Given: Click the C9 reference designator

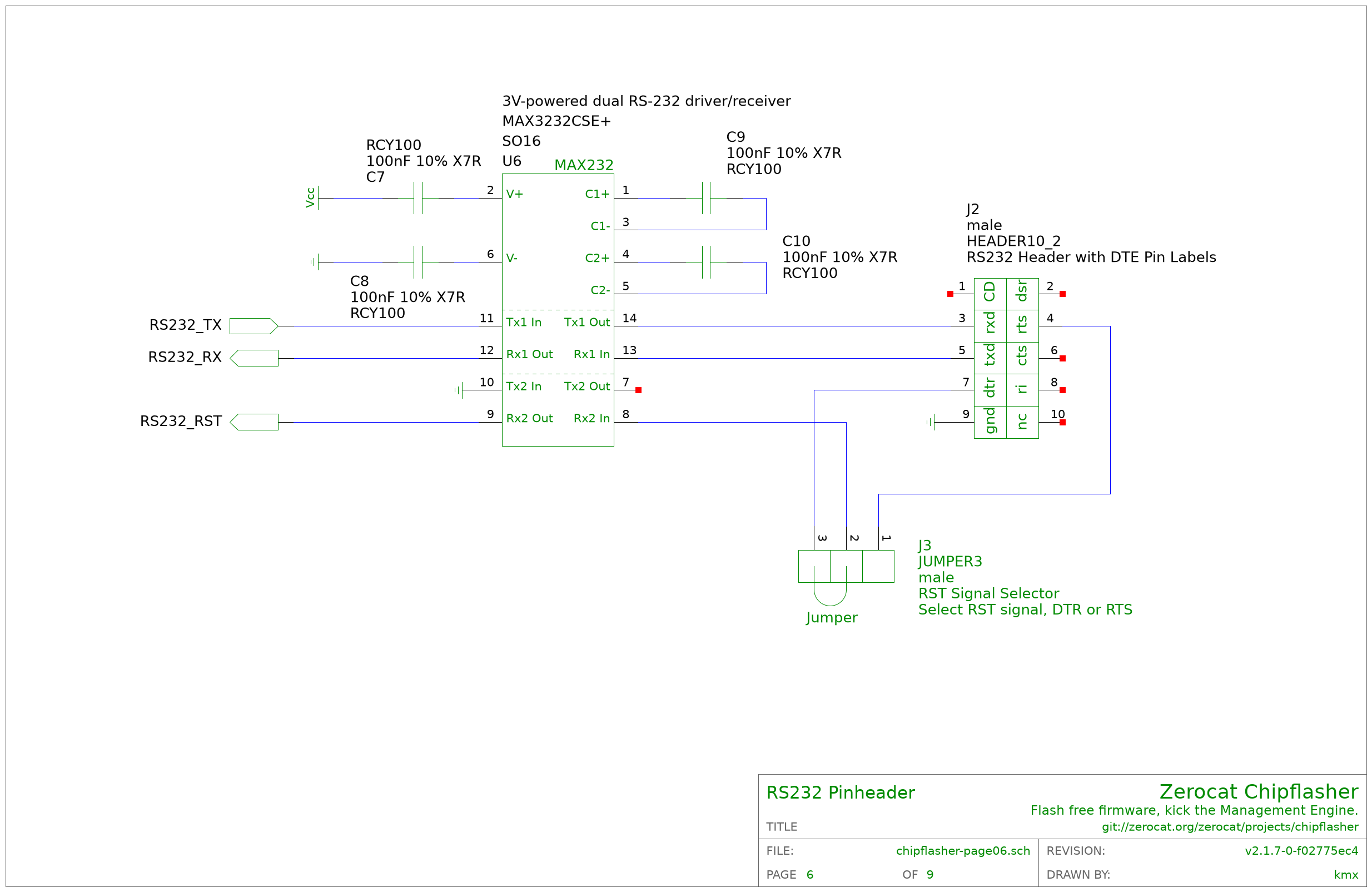Looking at the screenshot, I should (x=735, y=137).
